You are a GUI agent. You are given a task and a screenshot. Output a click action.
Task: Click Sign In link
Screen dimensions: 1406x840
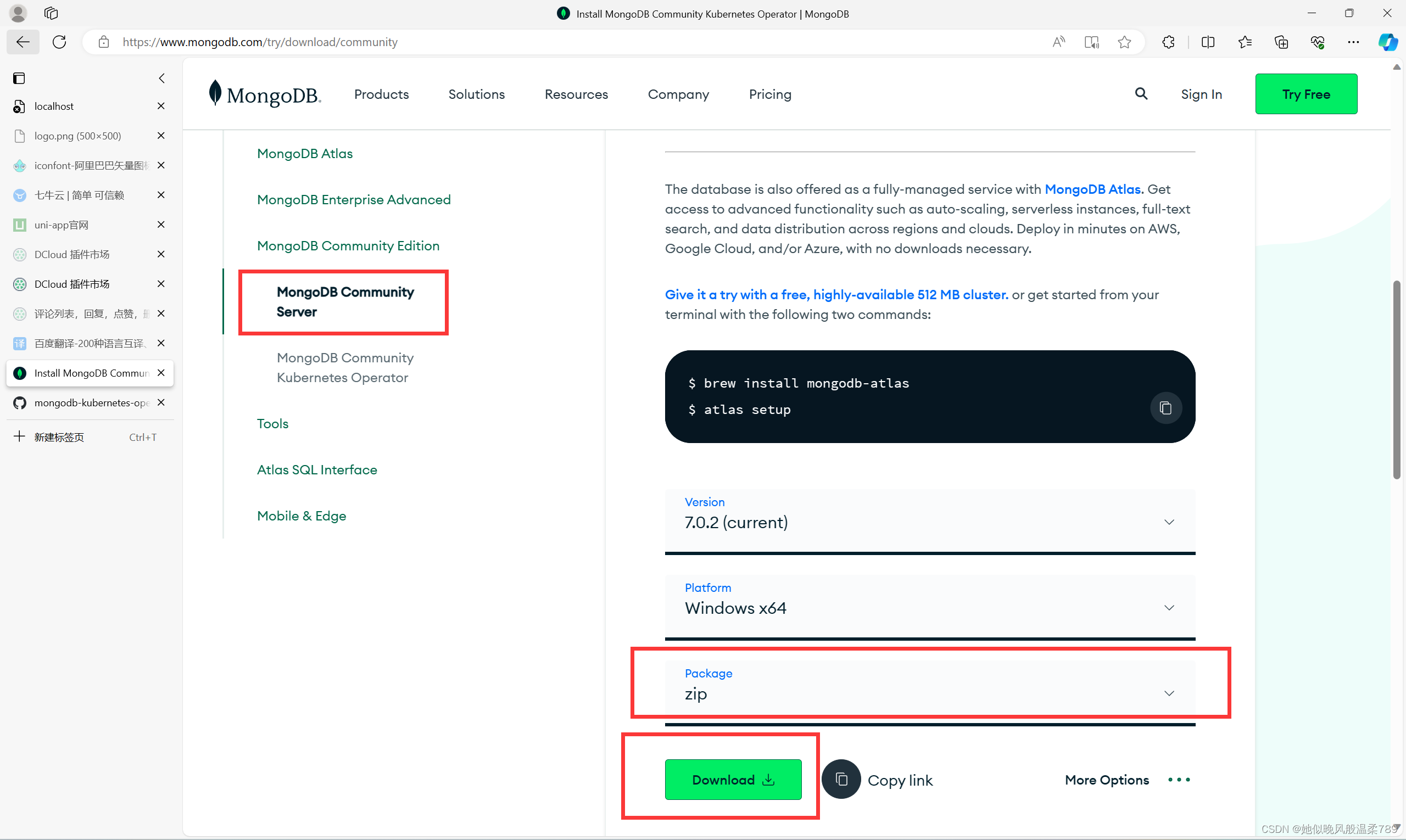click(1201, 94)
